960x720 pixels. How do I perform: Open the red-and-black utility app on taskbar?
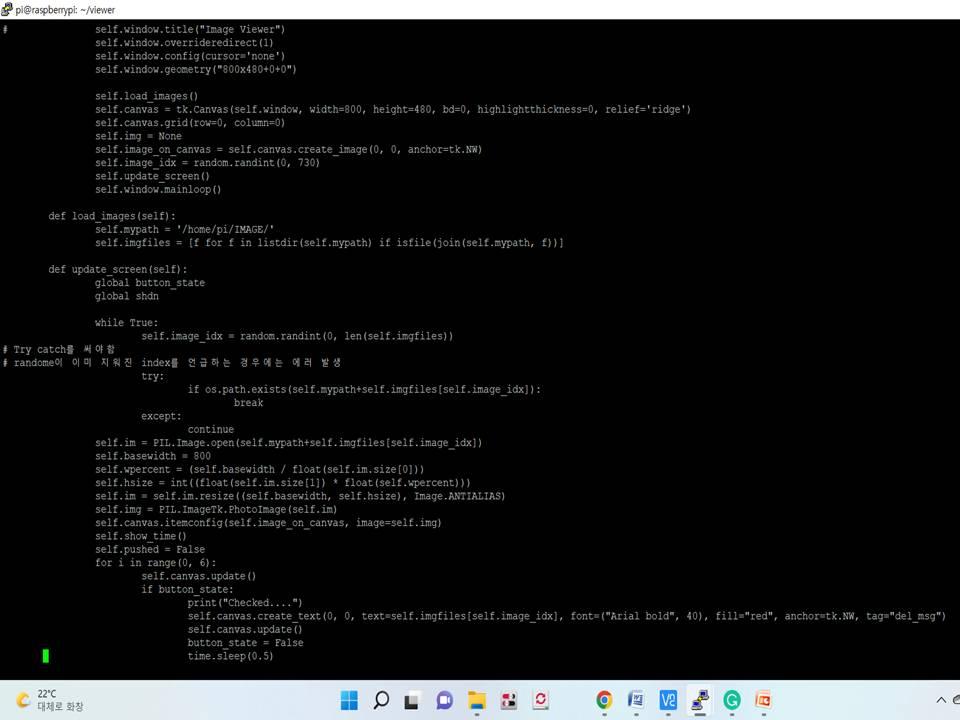click(508, 700)
